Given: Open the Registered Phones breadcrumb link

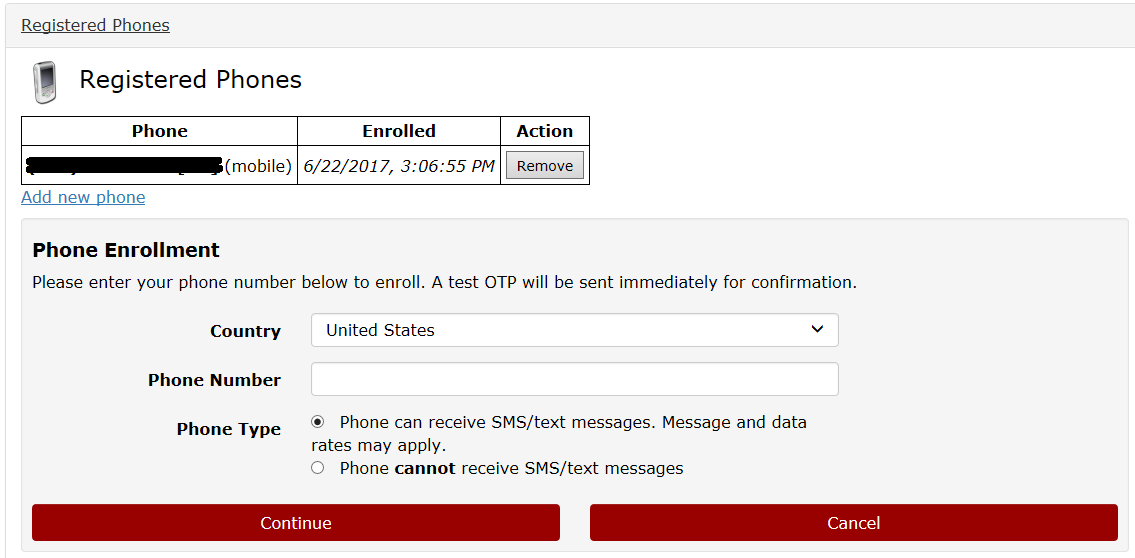Looking at the screenshot, I should point(96,25).
